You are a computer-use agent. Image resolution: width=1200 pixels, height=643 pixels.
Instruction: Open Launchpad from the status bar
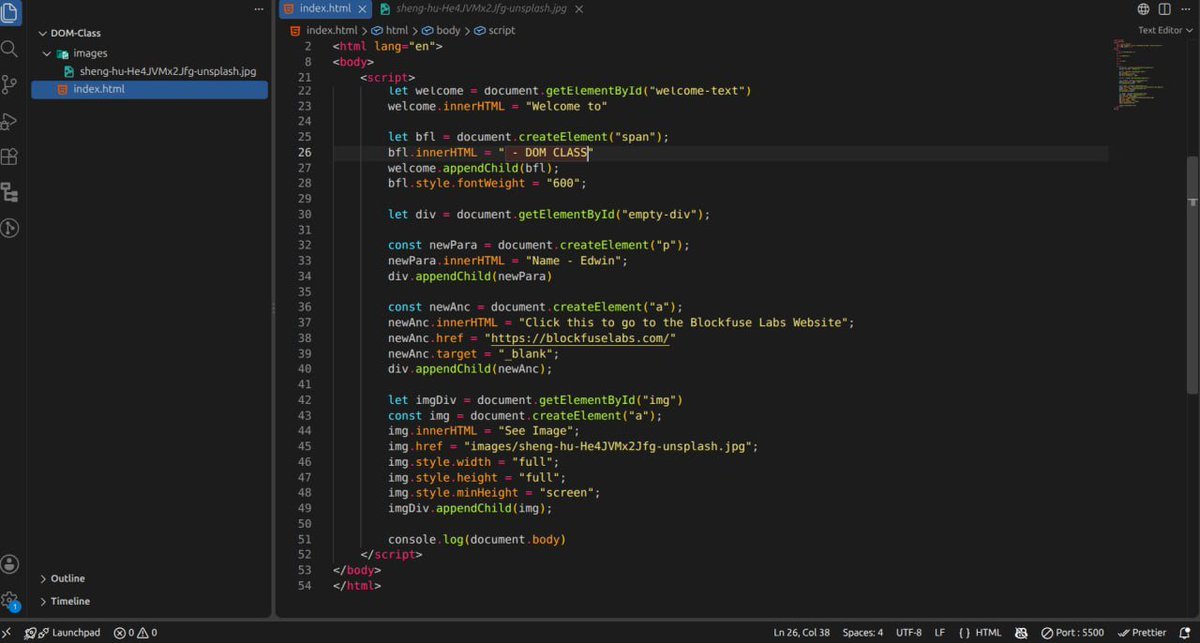(62, 633)
